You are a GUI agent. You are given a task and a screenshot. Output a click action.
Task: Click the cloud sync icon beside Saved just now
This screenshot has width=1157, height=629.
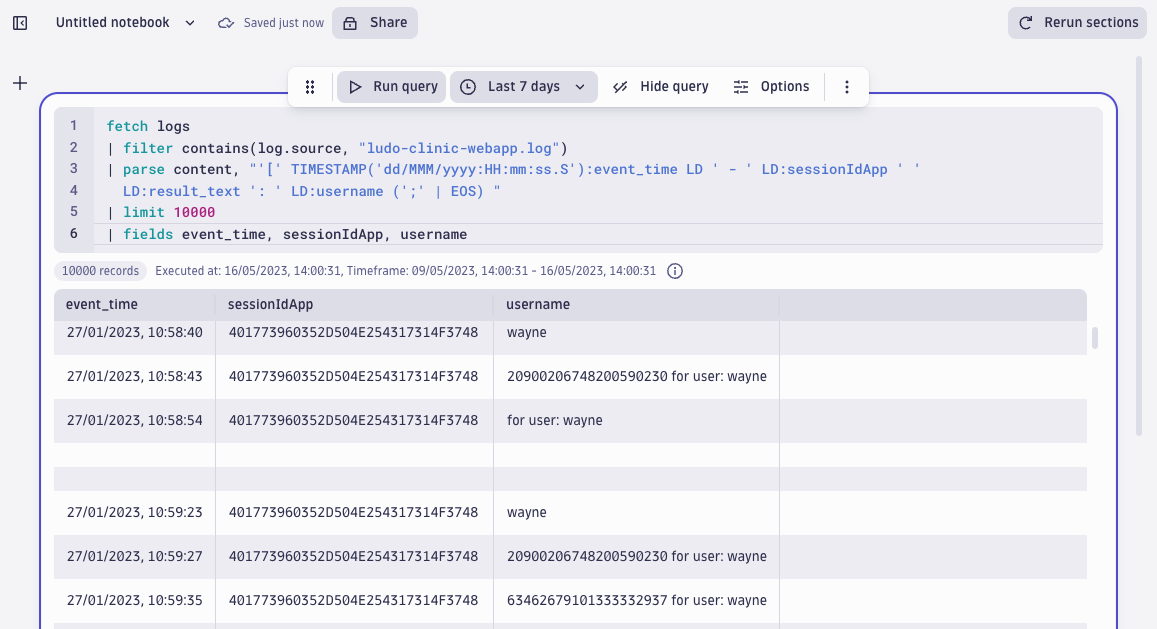225,22
